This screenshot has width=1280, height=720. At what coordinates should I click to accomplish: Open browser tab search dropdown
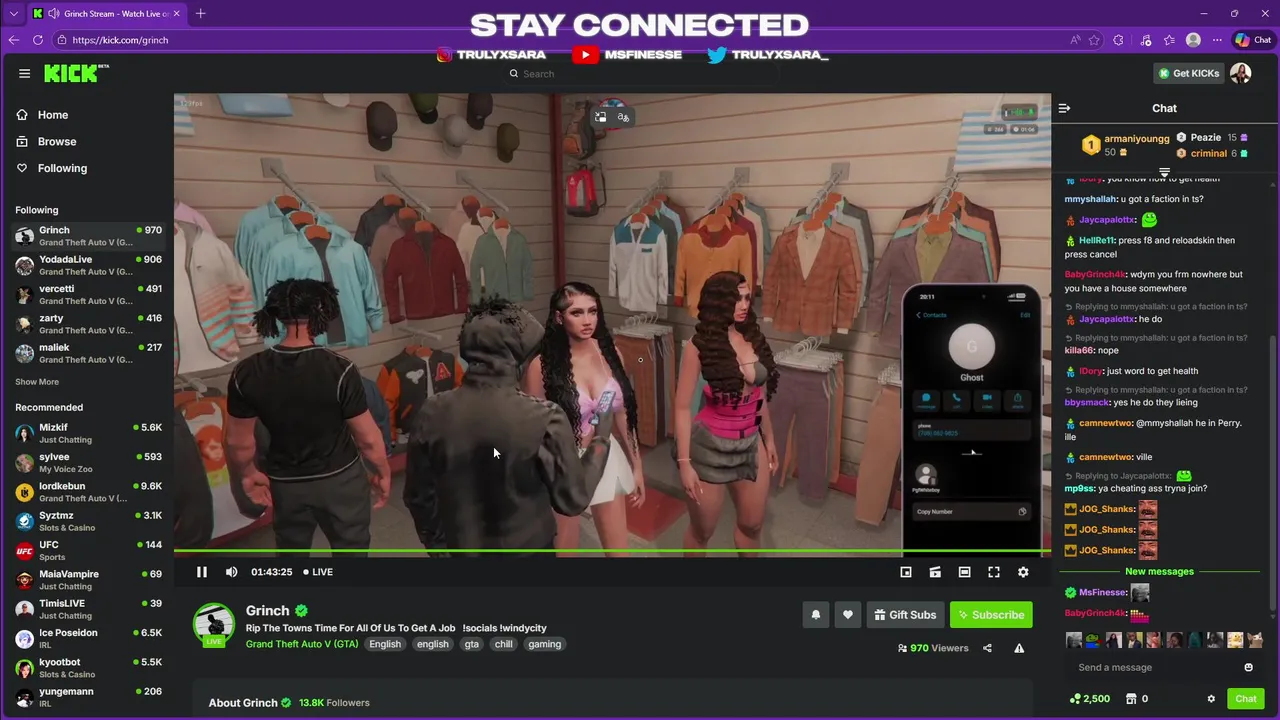14,13
